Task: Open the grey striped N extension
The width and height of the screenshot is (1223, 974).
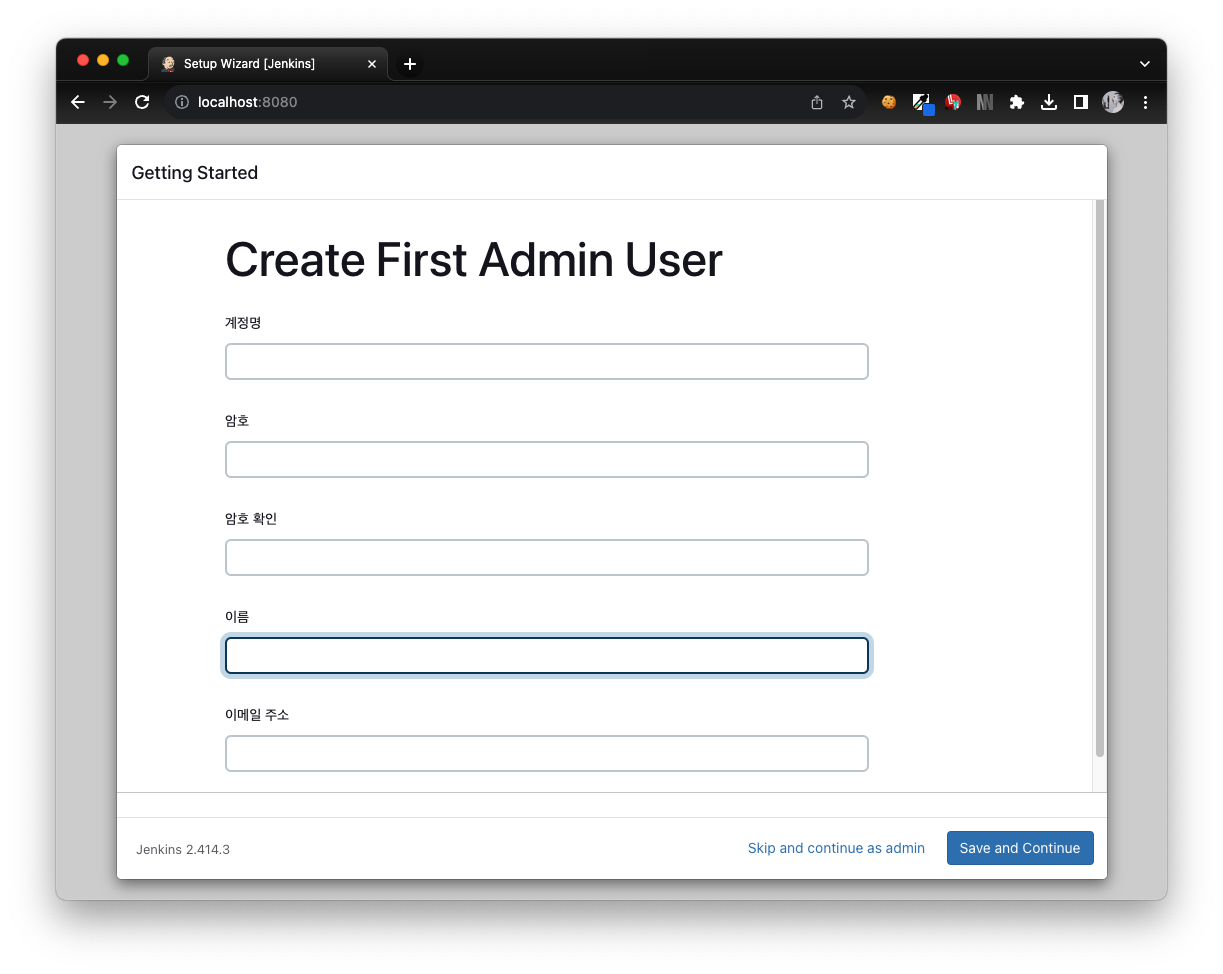Action: pos(985,102)
